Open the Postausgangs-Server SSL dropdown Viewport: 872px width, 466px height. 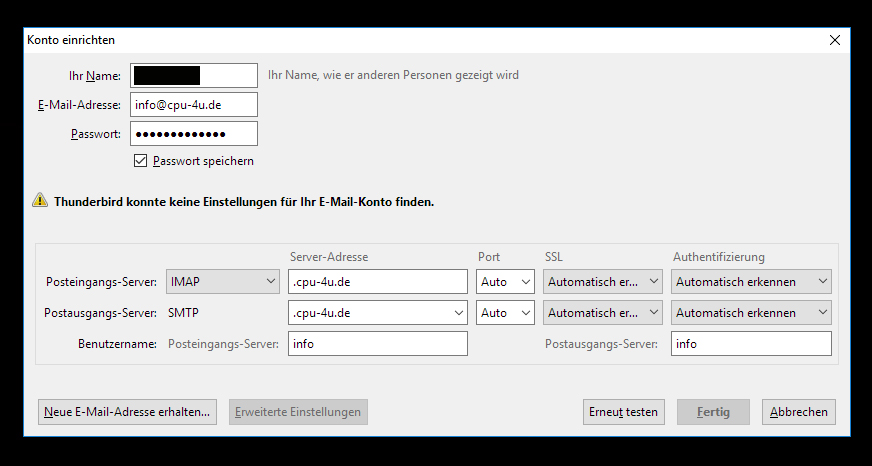click(x=603, y=313)
